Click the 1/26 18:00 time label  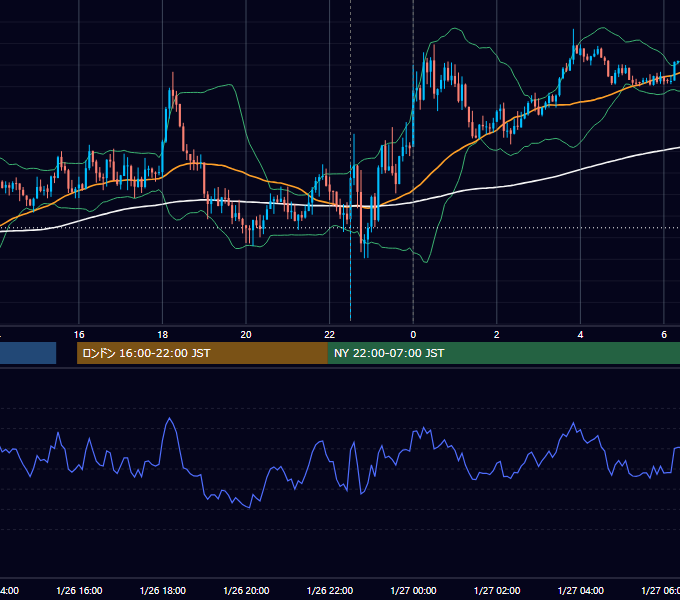(x=163, y=590)
